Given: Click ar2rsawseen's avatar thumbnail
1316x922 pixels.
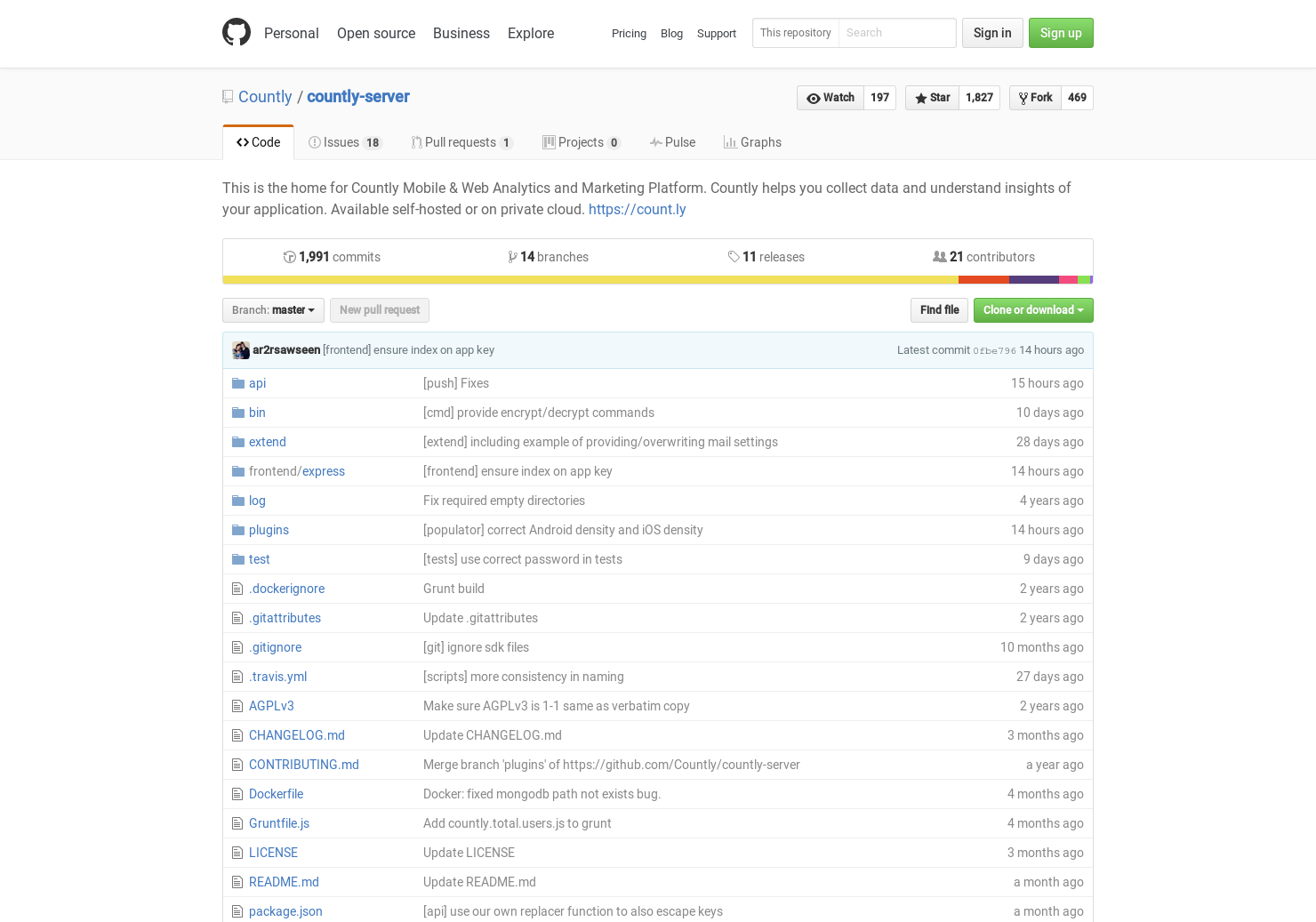Looking at the screenshot, I should click(241, 349).
